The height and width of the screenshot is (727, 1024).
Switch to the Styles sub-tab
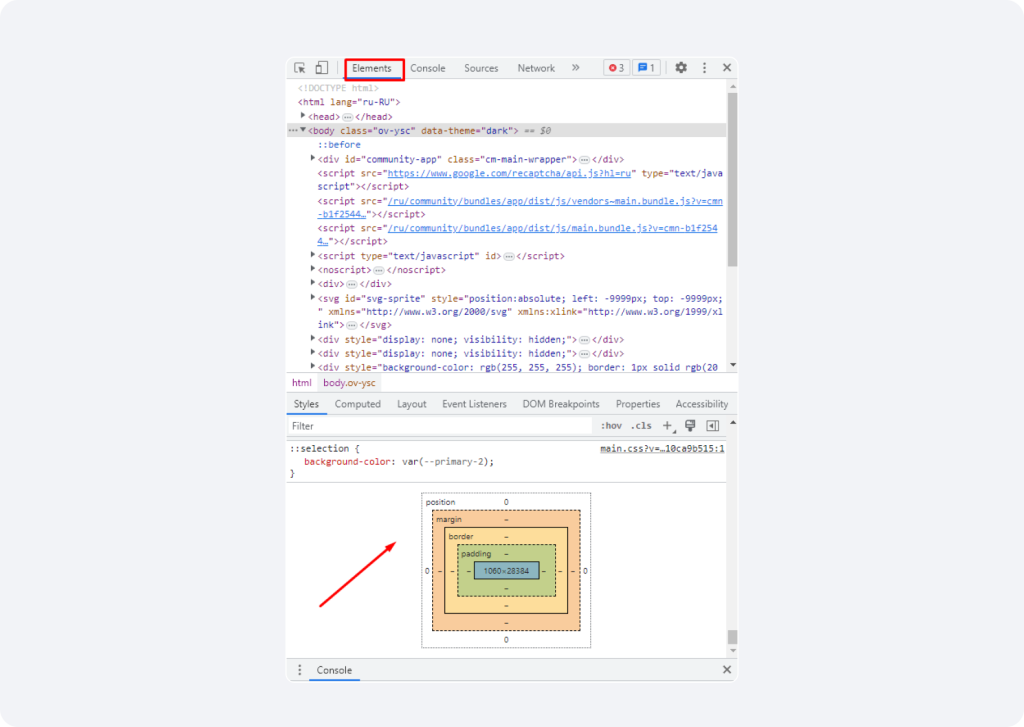(306, 404)
